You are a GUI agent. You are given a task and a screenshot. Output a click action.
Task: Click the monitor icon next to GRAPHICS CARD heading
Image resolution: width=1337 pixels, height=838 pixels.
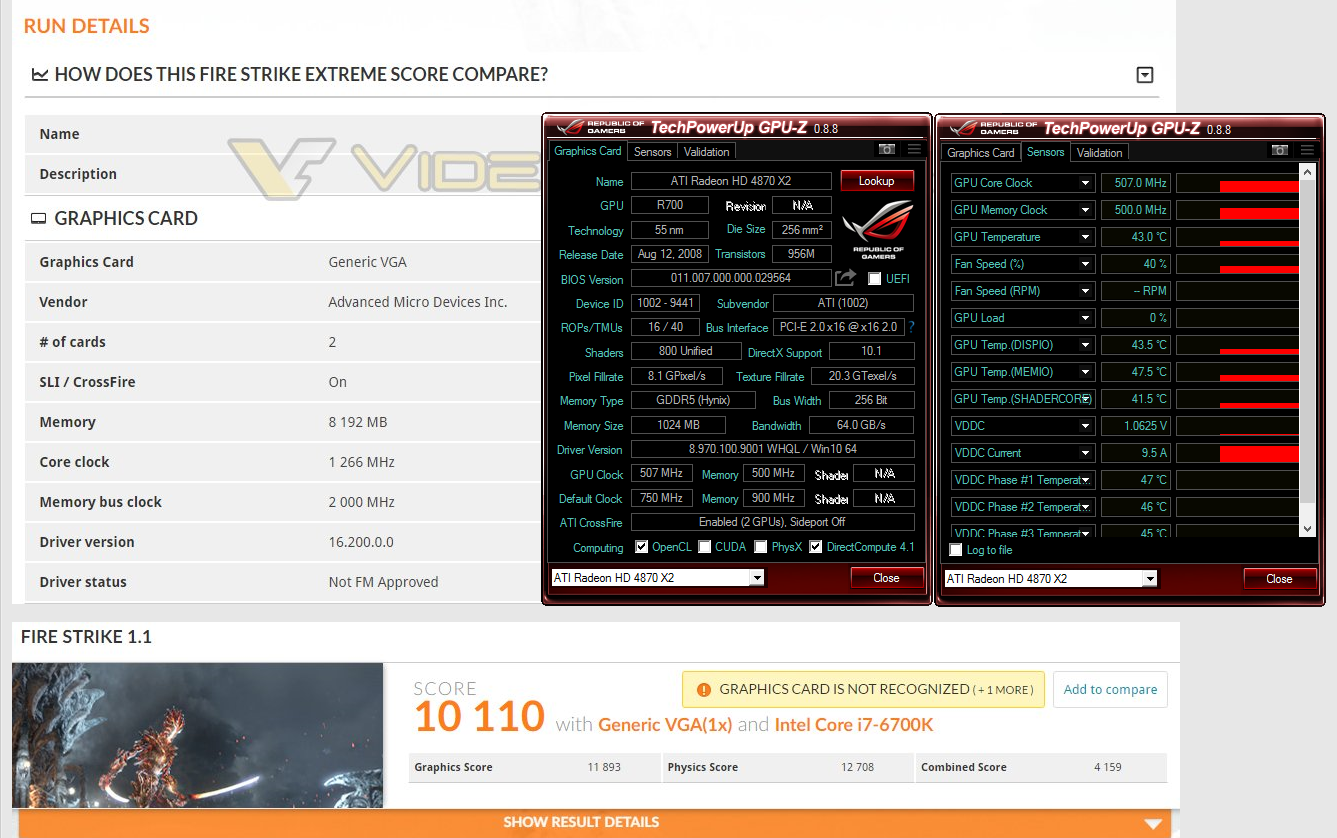pyautogui.click(x=39, y=219)
